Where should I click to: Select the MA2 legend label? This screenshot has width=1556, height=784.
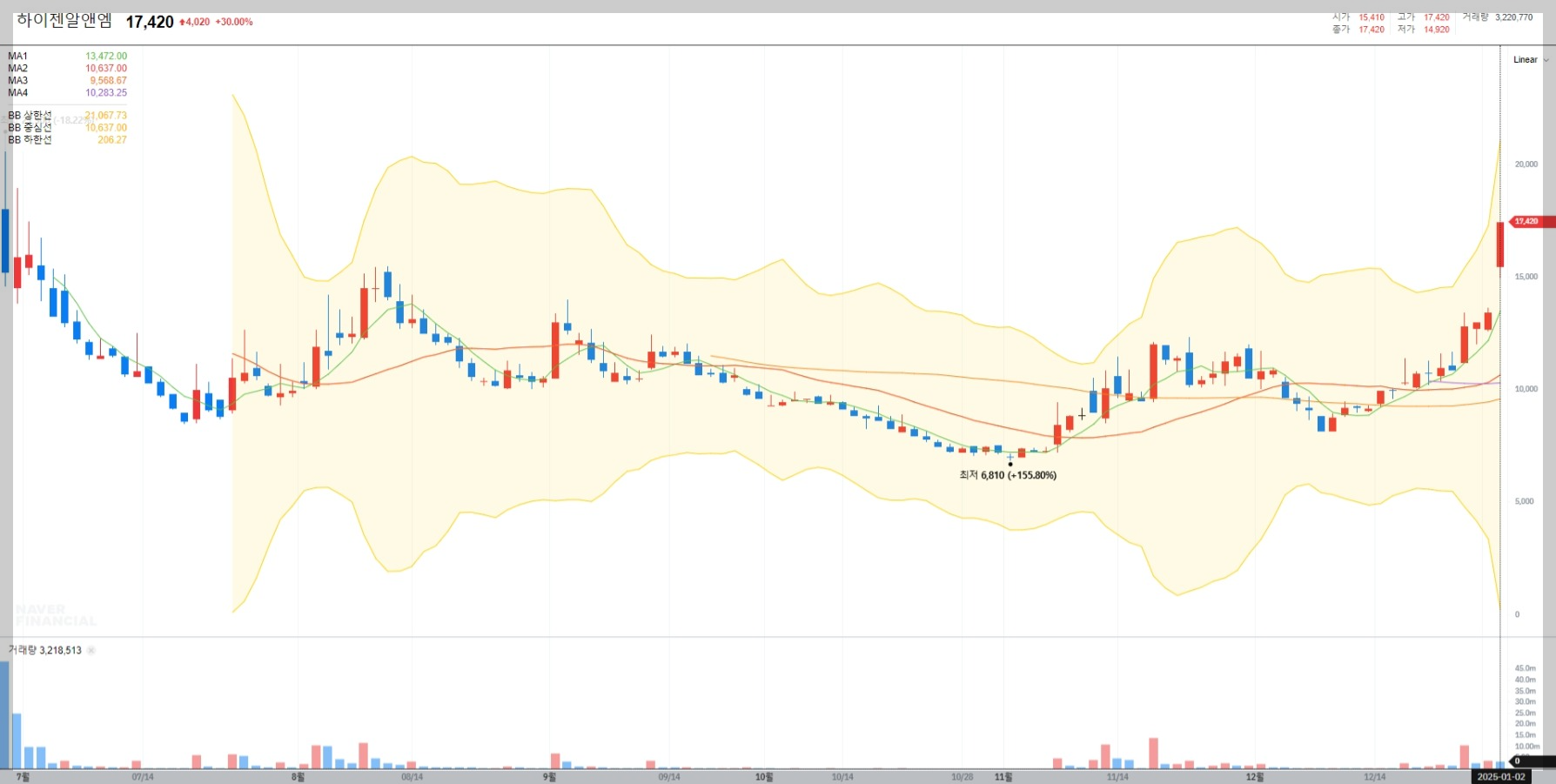(x=18, y=68)
